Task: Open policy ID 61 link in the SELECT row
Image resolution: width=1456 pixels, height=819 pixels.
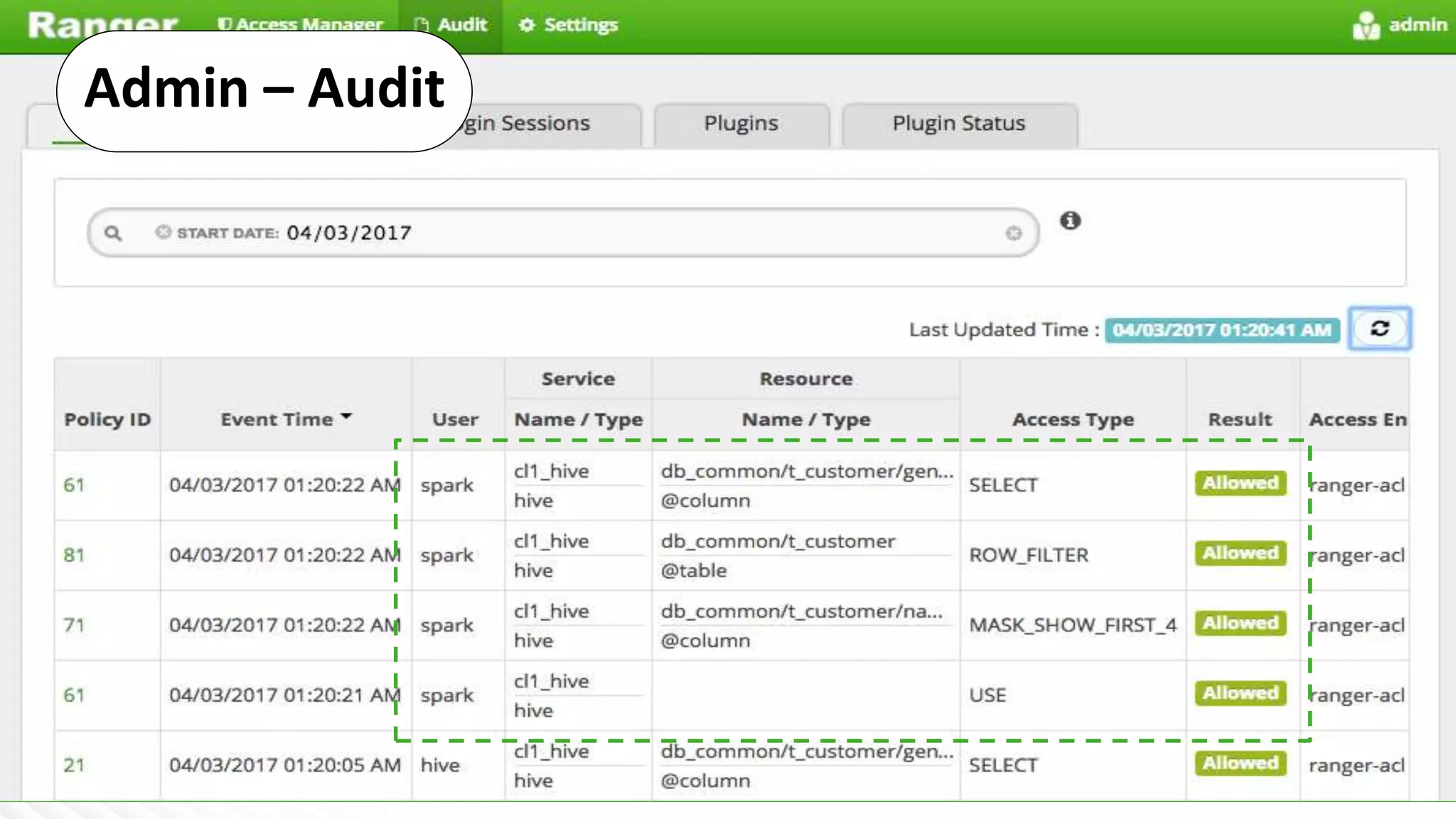Action: coord(74,486)
